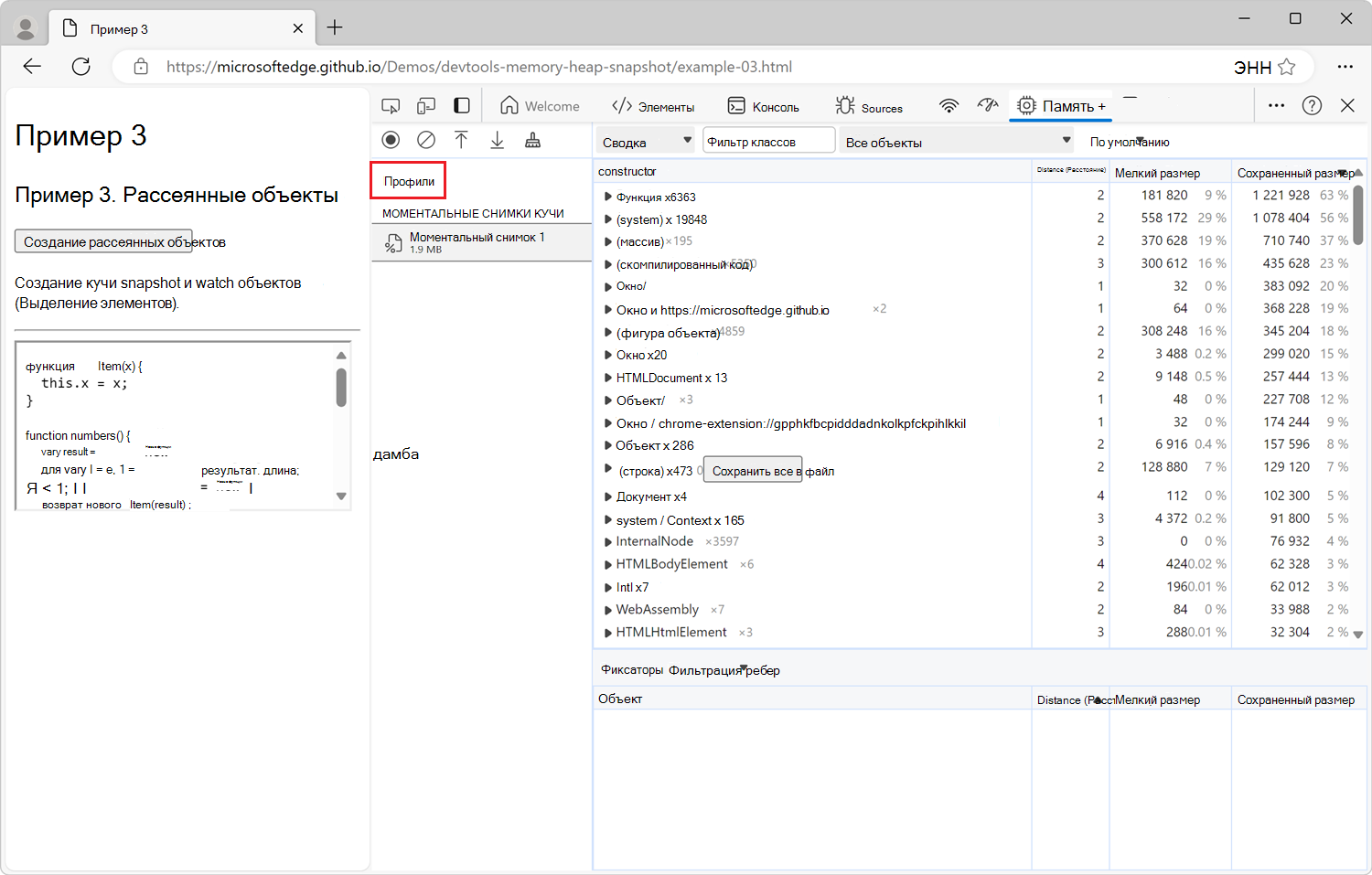Refresh the page
This screenshot has width=1372, height=875.
(81, 66)
